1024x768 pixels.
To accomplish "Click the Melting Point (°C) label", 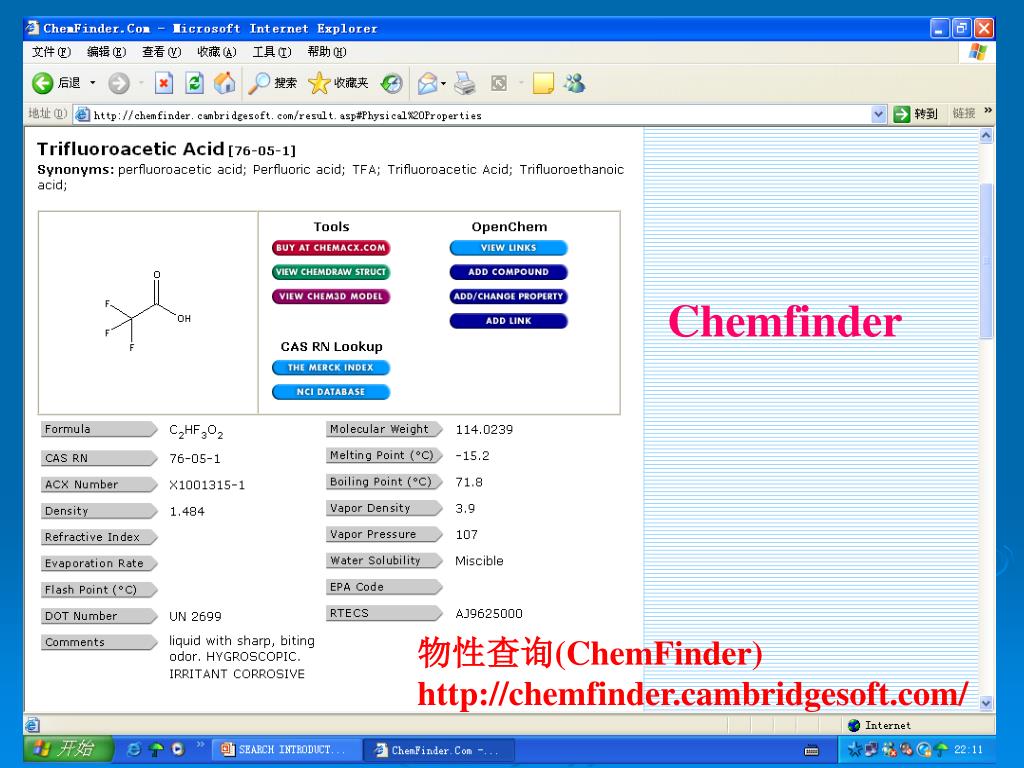I will (x=384, y=455).
